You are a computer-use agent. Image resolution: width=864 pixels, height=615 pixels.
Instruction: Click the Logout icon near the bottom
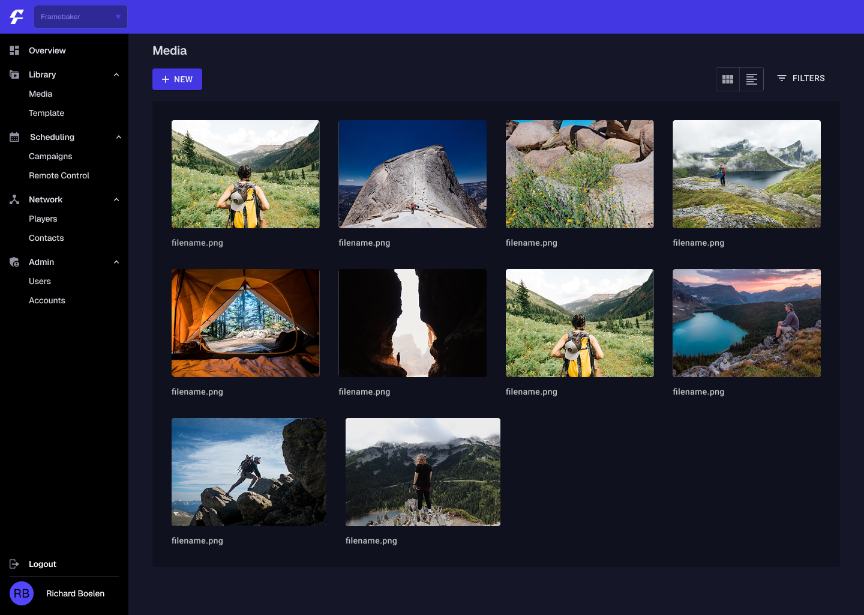point(13,564)
